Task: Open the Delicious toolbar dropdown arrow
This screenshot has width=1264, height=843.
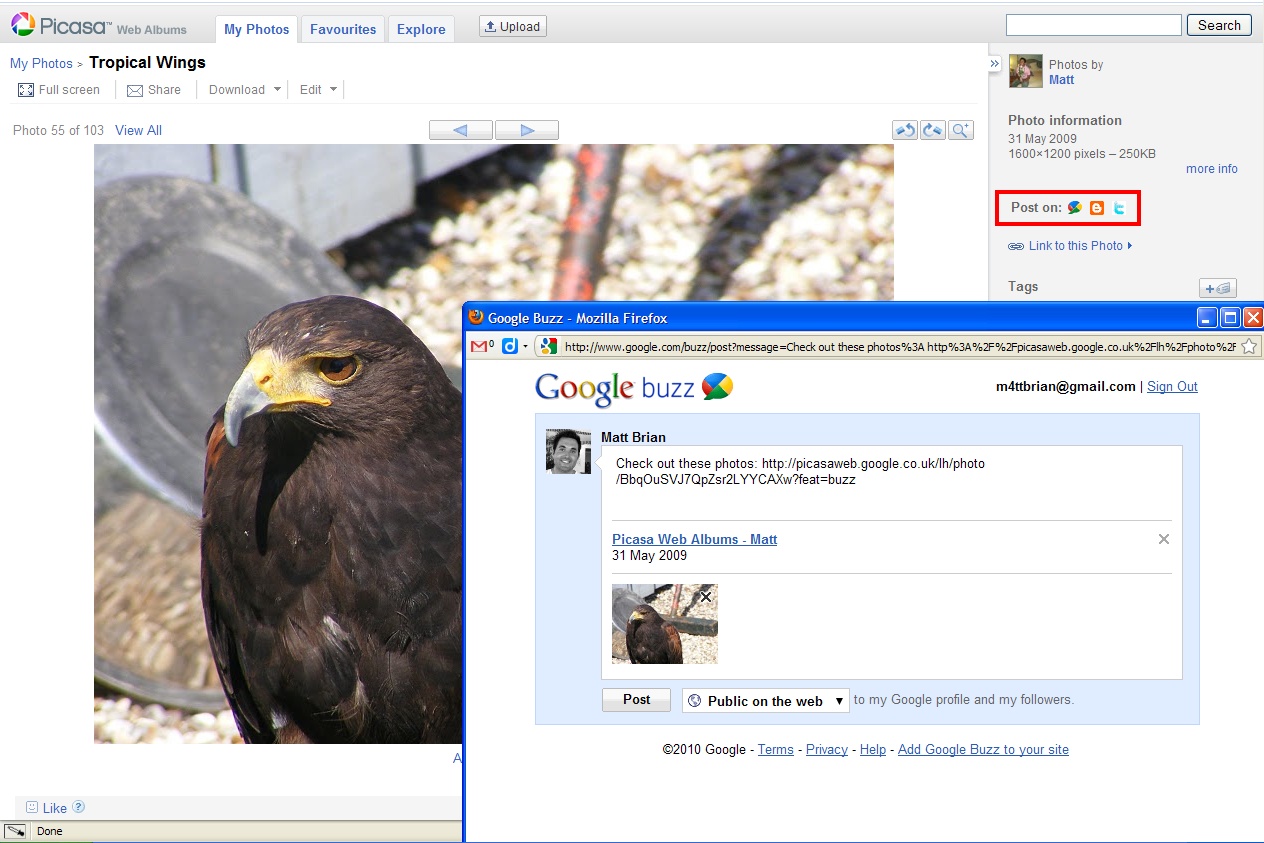Action: (525, 347)
